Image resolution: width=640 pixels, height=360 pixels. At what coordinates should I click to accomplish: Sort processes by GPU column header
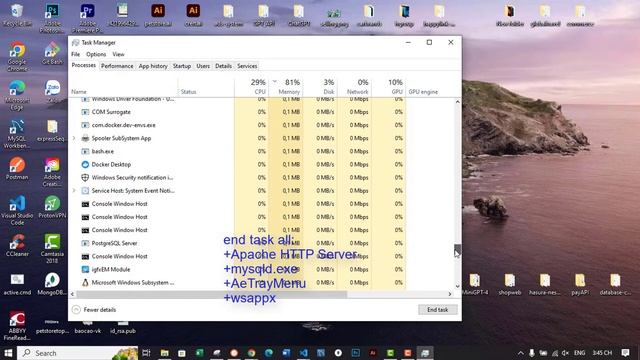(389, 87)
